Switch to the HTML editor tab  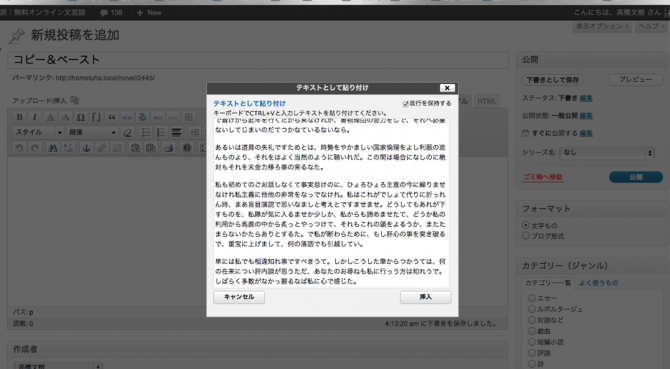487,101
